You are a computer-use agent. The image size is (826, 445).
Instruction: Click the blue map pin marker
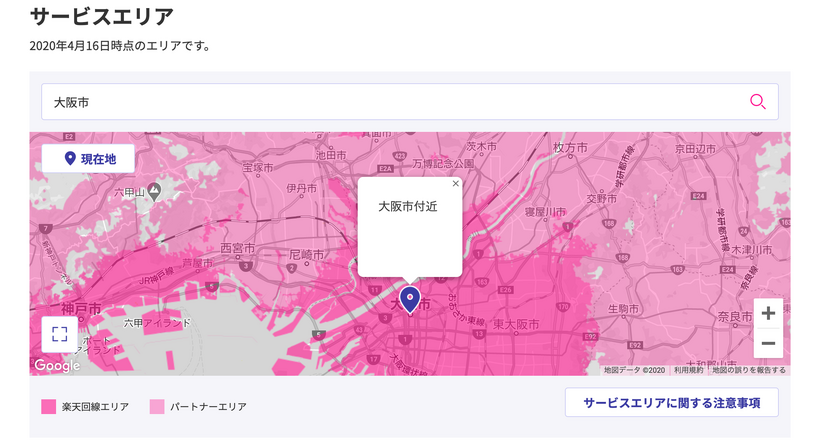[409, 300]
